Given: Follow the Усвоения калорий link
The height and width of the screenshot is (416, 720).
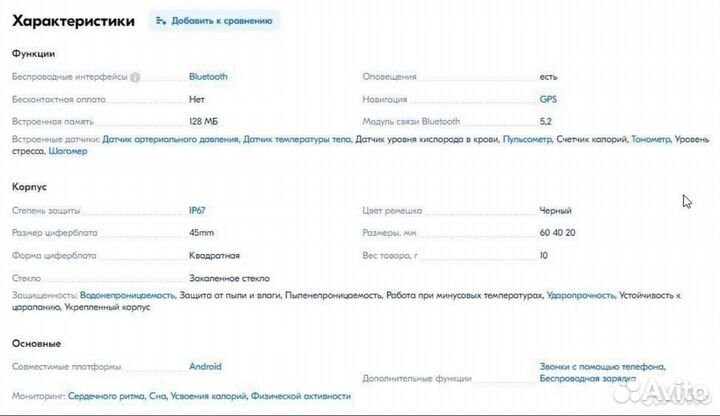Looking at the screenshot, I should pyautogui.click(x=208, y=396).
